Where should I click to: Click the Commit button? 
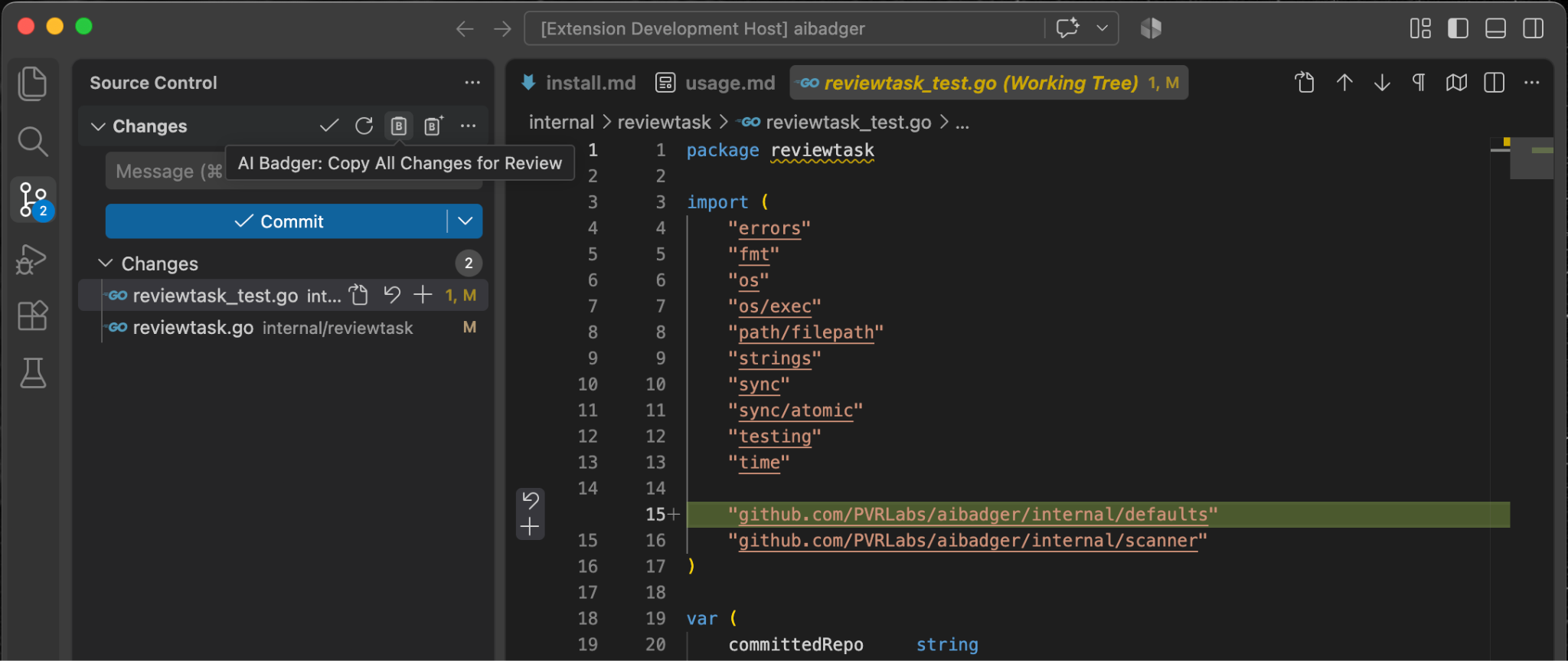tap(277, 221)
